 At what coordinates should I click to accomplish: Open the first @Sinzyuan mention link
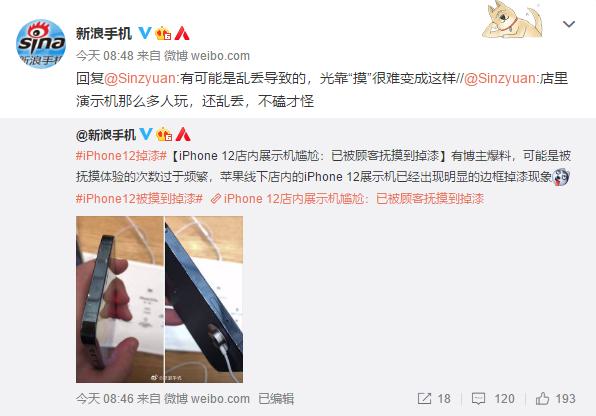(x=140, y=78)
